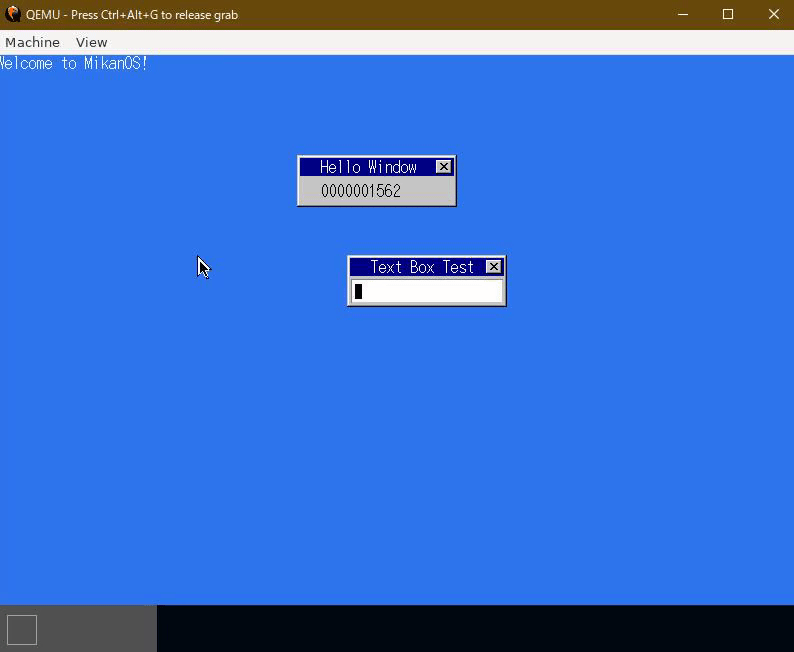794x652 pixels.
Task: Close the QEMU window
Action: [x=774, y=14]
